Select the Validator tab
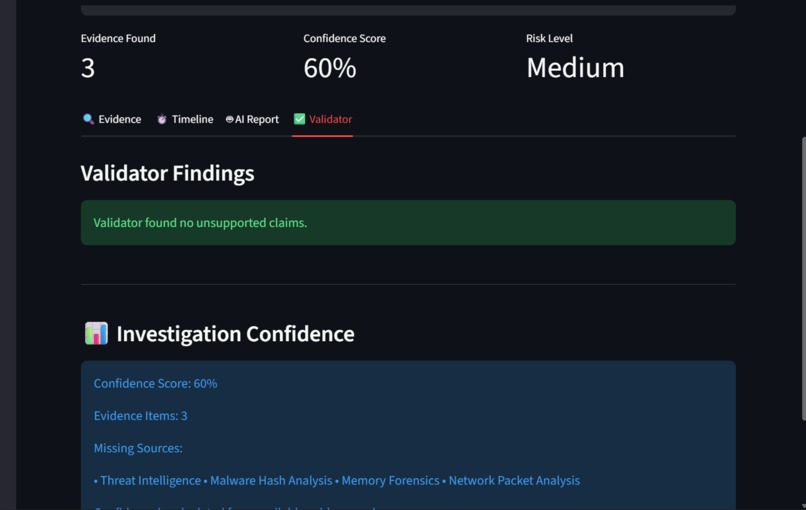This screenshot has height=510, width=806. [x=322, y=119]
